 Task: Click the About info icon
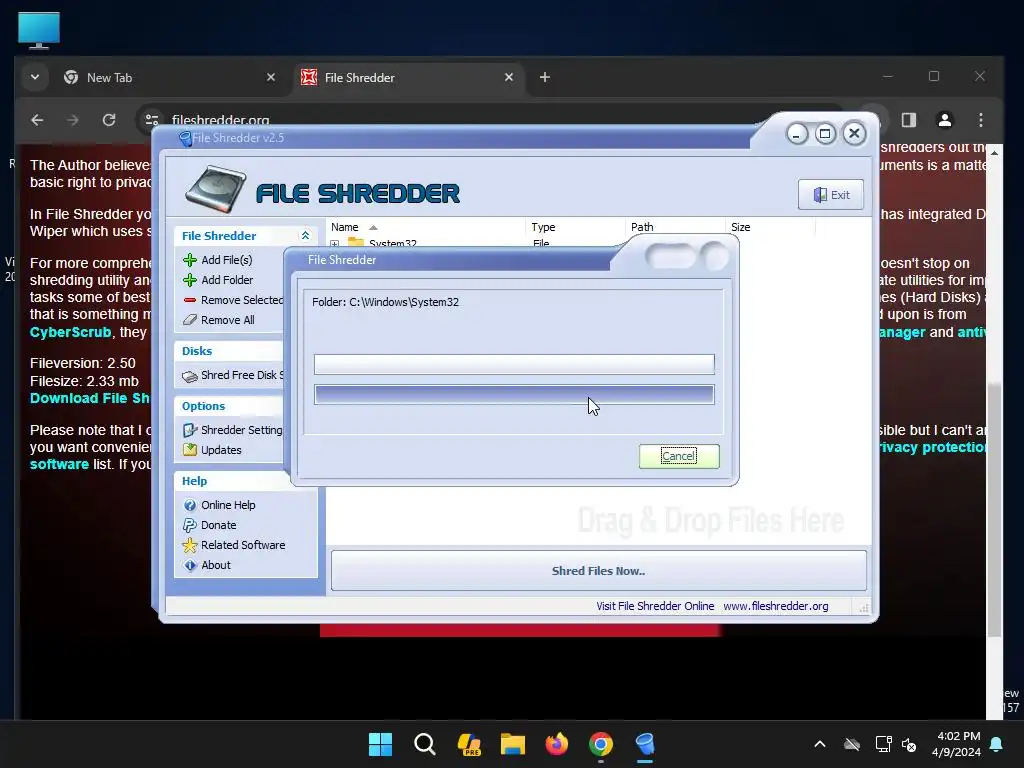(189, 566)
